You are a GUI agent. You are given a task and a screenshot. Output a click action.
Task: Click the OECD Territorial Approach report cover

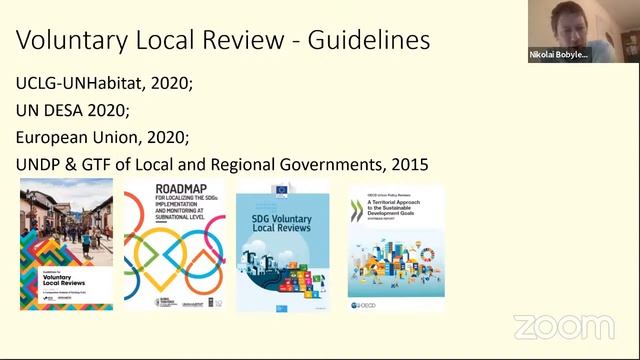(396, 250)
